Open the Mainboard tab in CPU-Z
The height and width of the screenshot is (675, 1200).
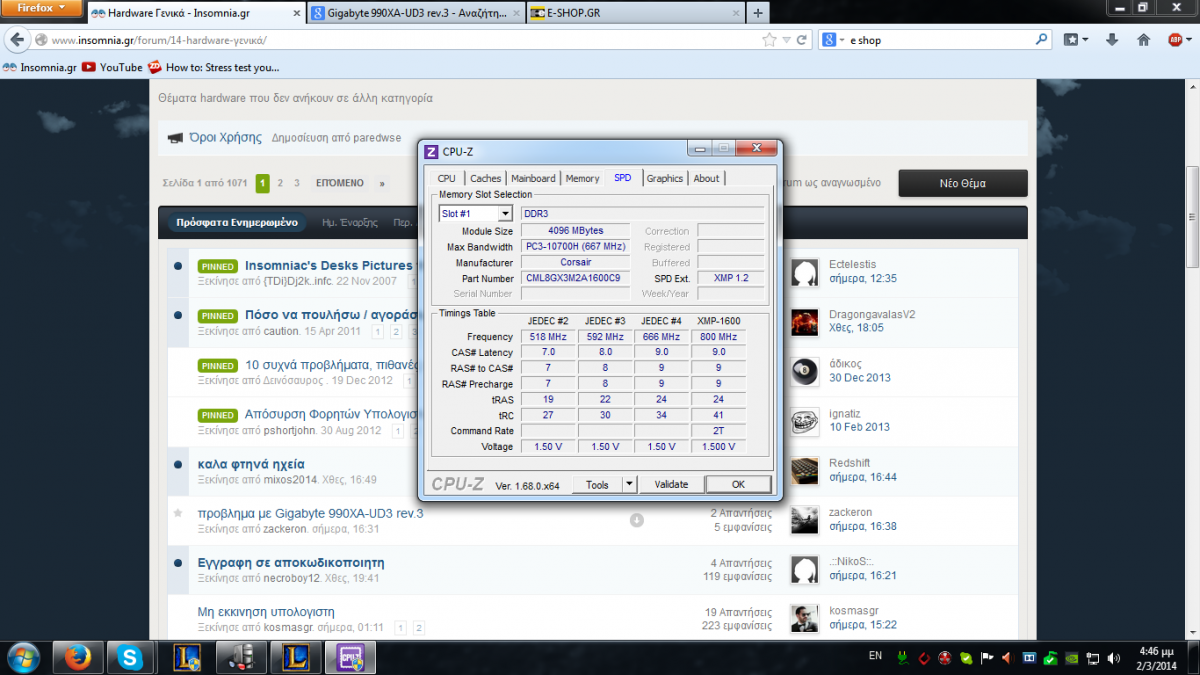click(x=533, y=178)
